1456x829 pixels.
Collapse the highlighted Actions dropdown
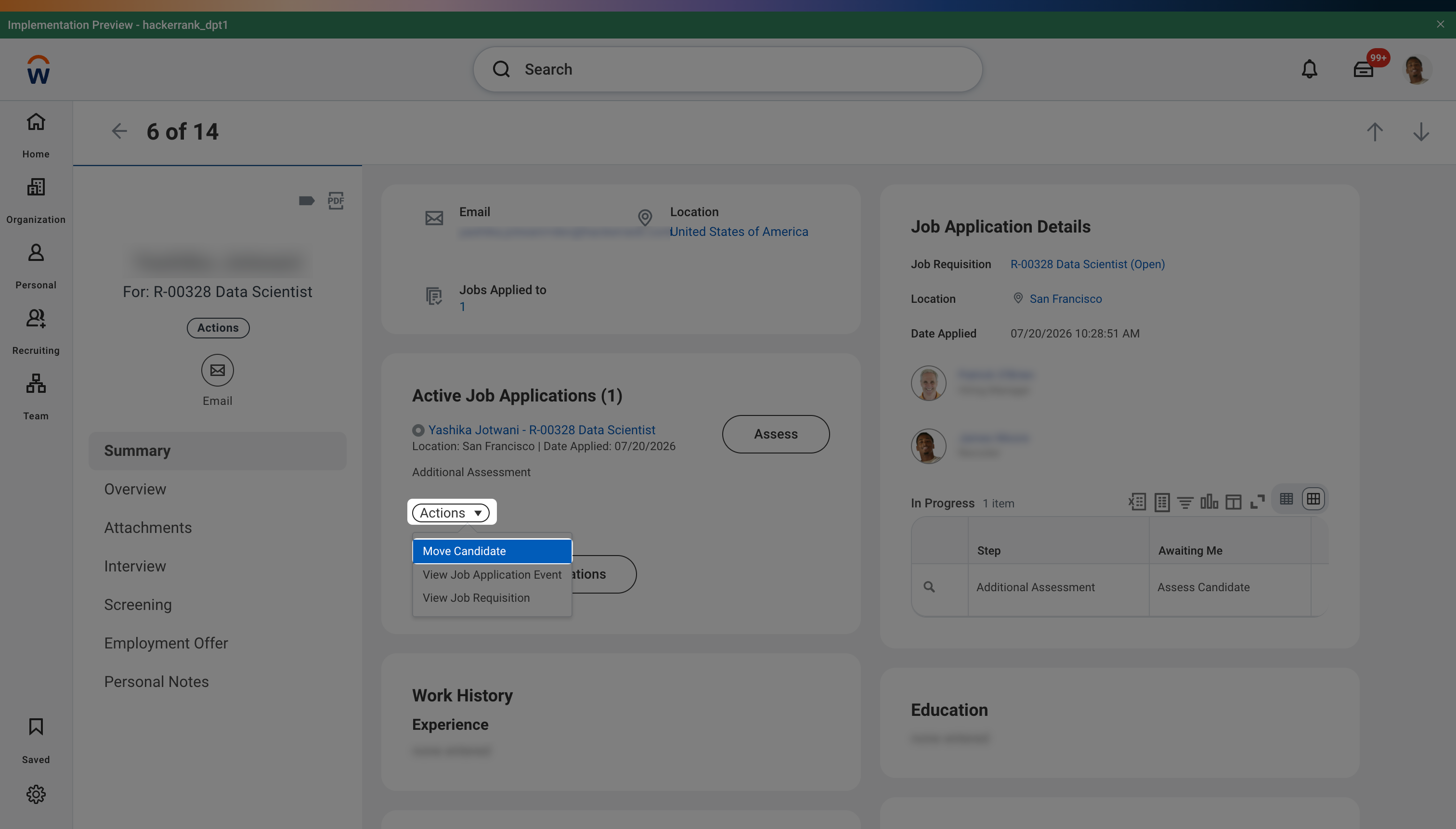tap(450, 513)
